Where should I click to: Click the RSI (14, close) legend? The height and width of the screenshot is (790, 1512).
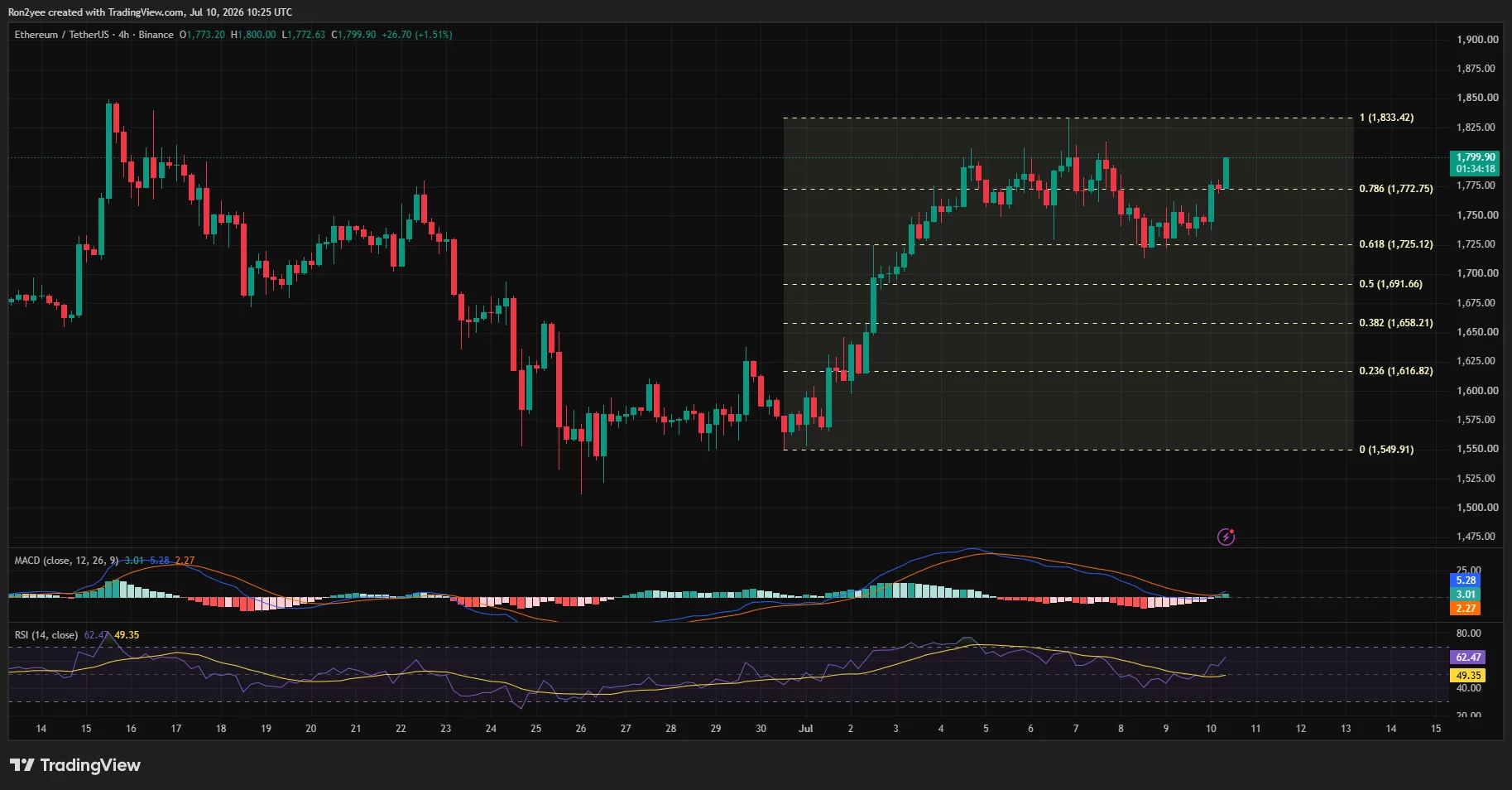(46, 635)
